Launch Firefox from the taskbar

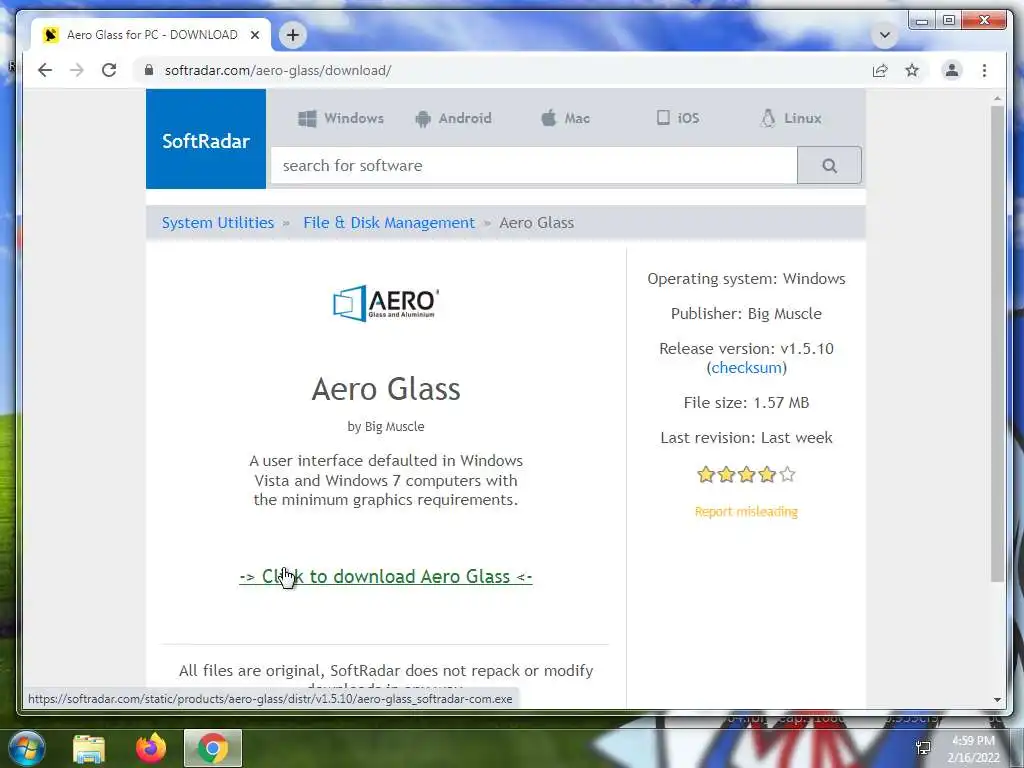151,748
